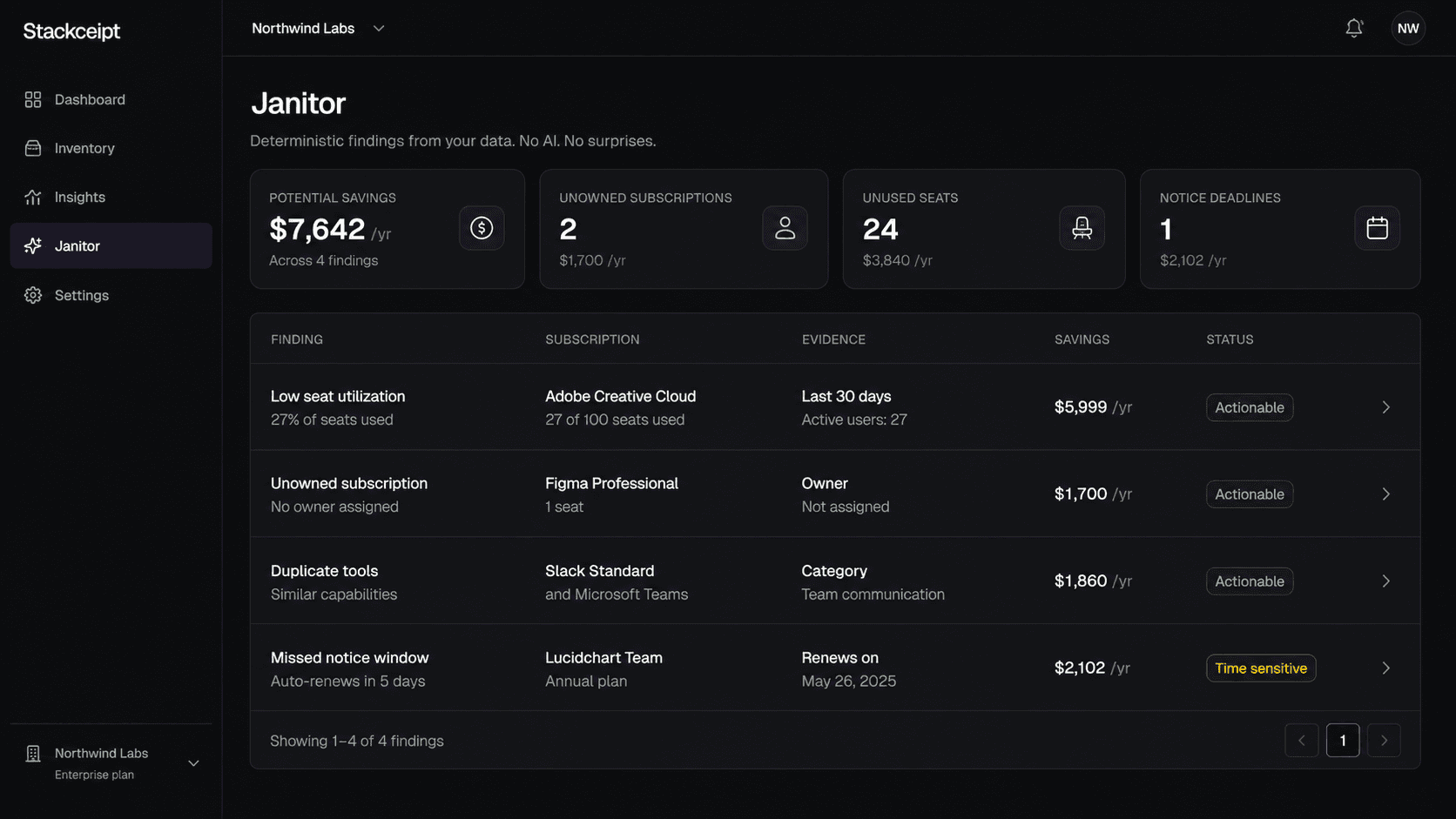Click the Duplicate tools finding
The height and width of the screenshot is (819, 1456).
pos(324,571)
